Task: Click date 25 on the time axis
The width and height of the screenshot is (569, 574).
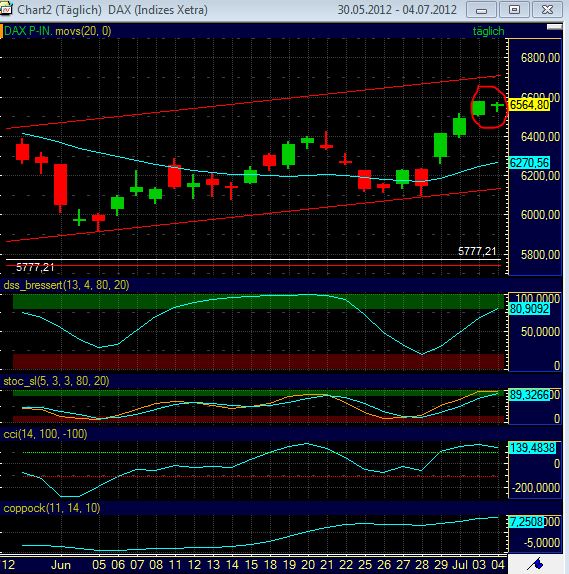Action: tap(365, 565)
